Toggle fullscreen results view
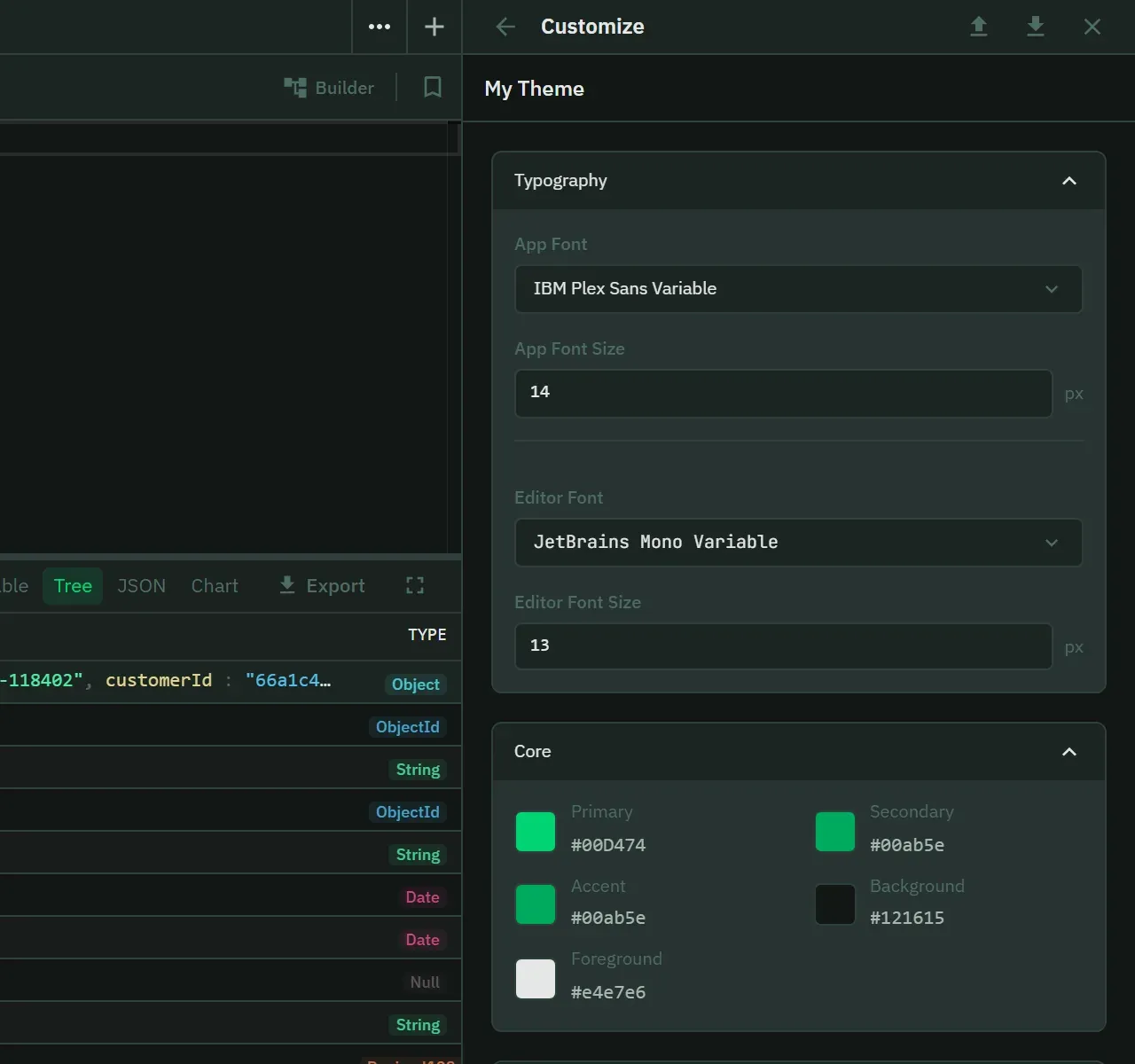 [415, 585]
